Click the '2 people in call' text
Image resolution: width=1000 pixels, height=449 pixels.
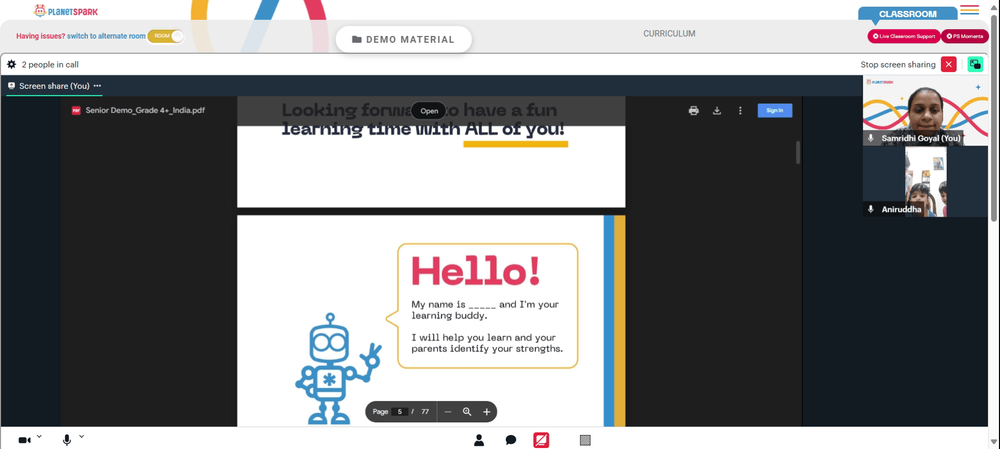point(50,64)
